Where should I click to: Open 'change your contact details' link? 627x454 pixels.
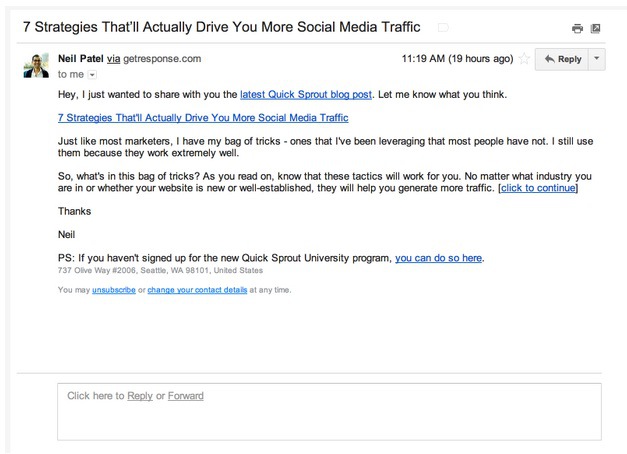tap(197, 290)
